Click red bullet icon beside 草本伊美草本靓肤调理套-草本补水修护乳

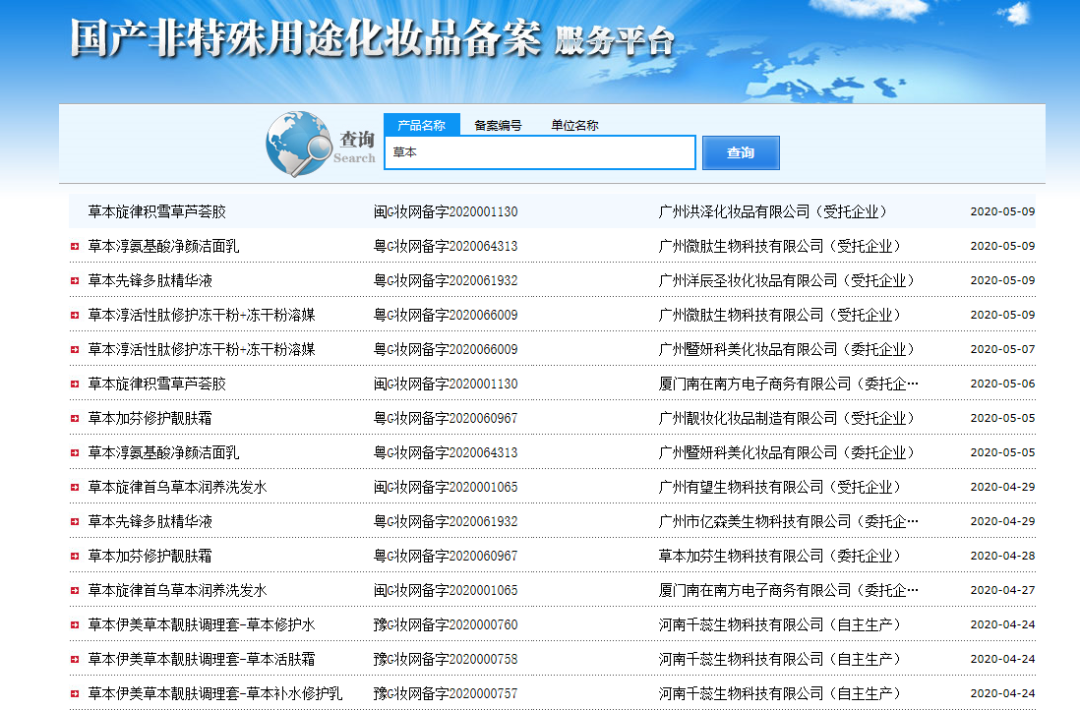point(75,694)
